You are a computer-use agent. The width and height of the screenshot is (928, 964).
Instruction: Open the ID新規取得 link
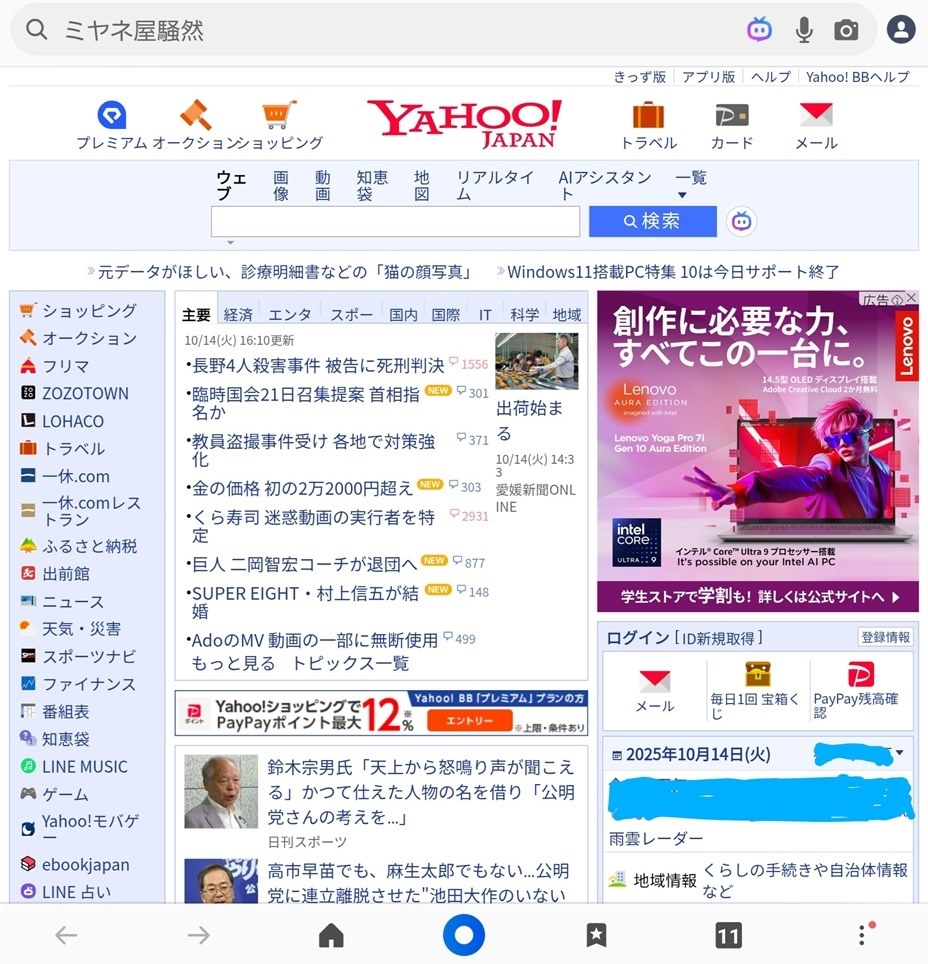pyautogui.click(x=718, y=639)
